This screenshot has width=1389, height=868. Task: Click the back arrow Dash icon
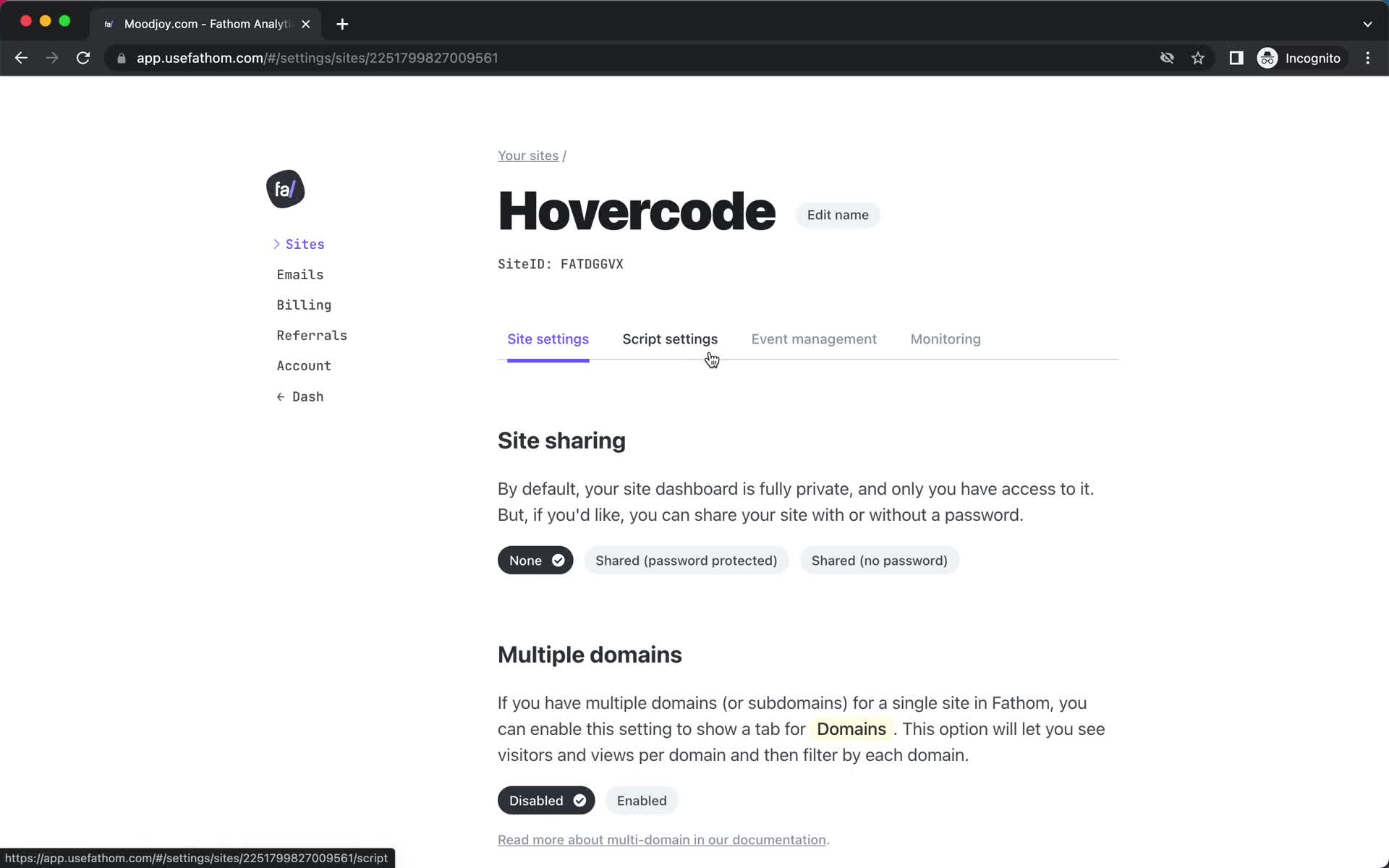299,396
